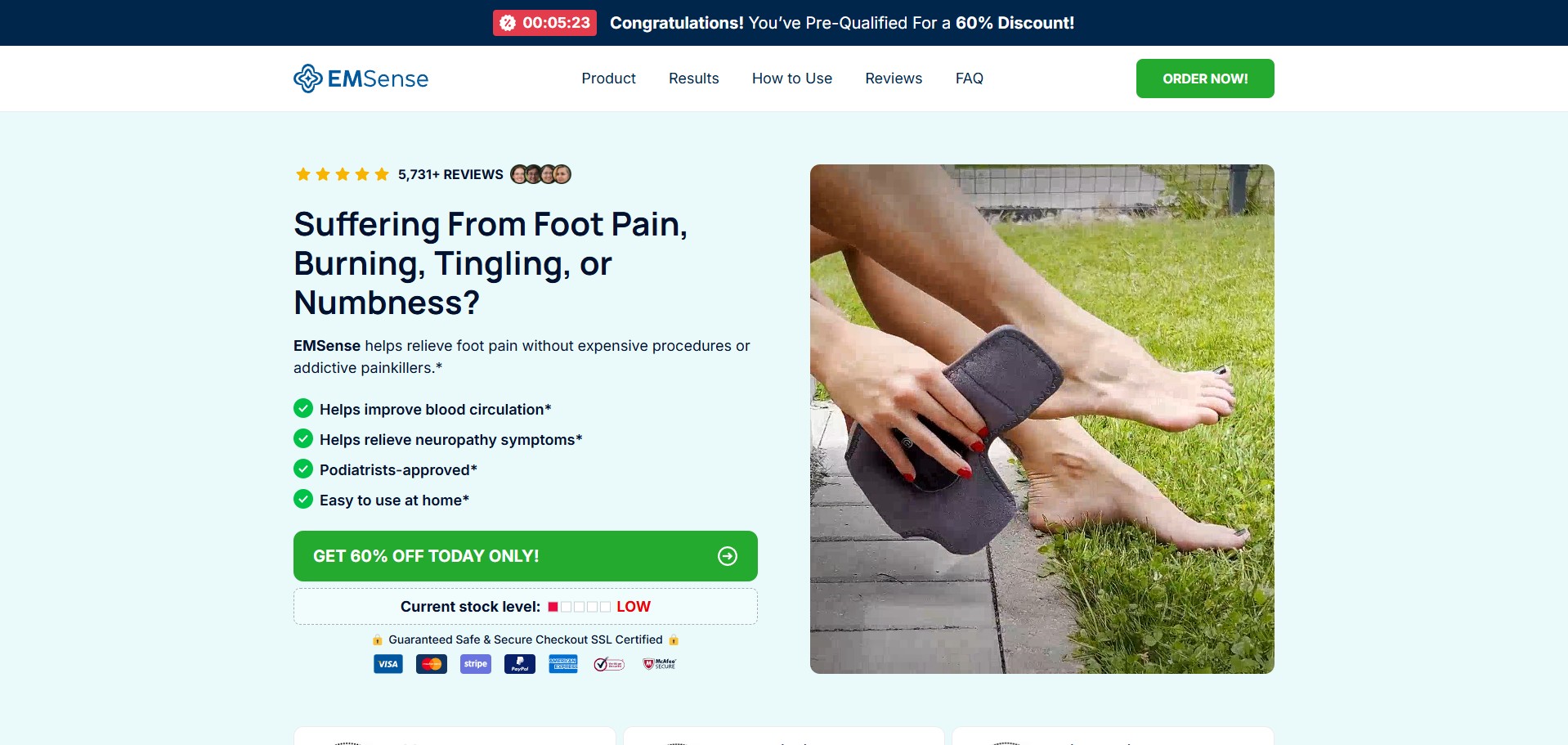Open the FAQ navigation link
This screenshot has width=1568, height=745.
970,79
